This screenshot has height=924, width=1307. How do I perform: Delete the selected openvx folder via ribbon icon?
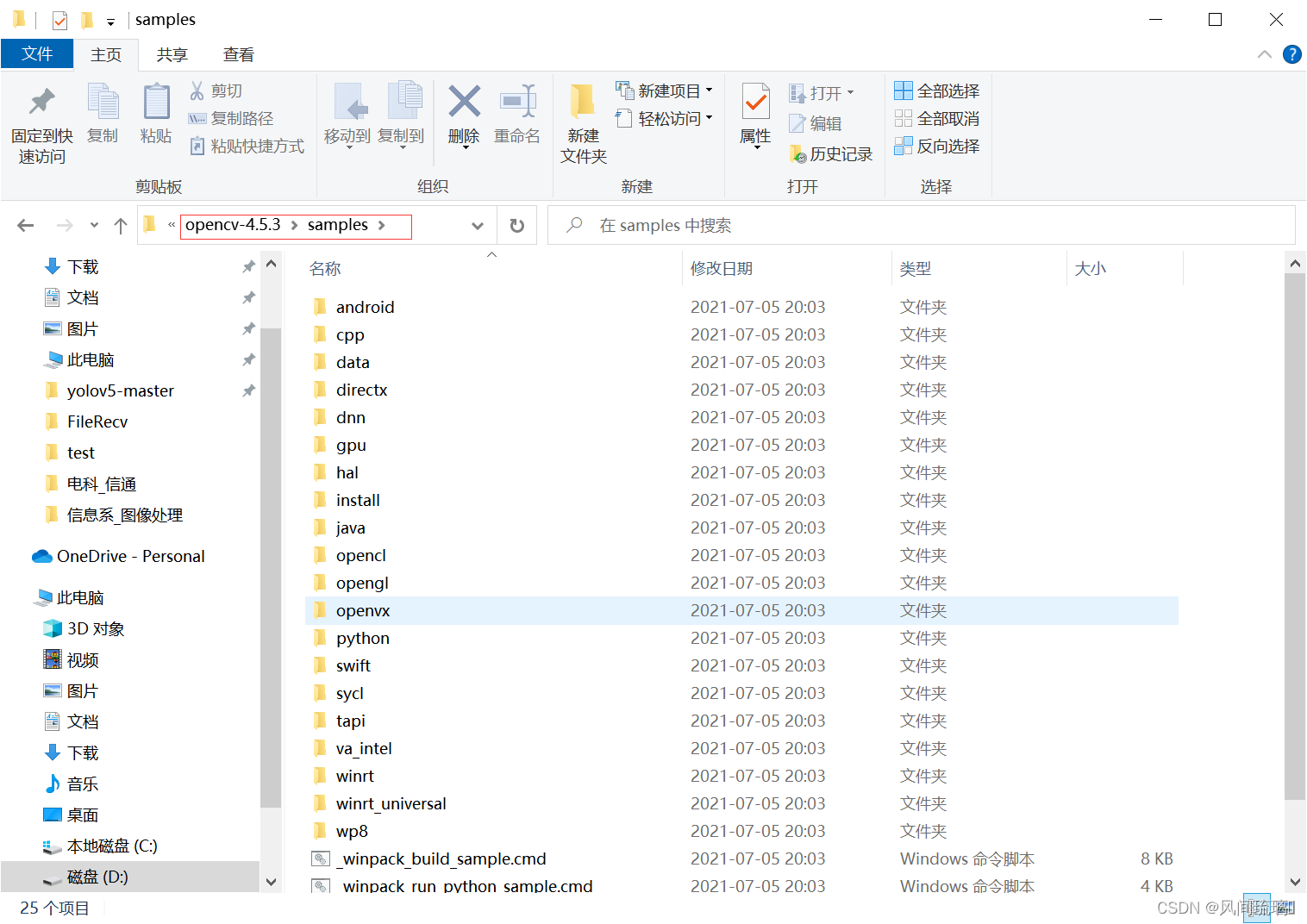(x=463, y=116)
